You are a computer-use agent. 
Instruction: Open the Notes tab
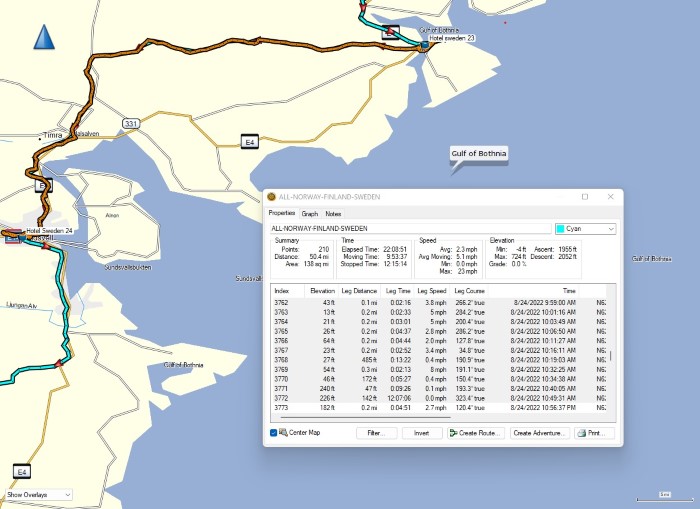333,214
